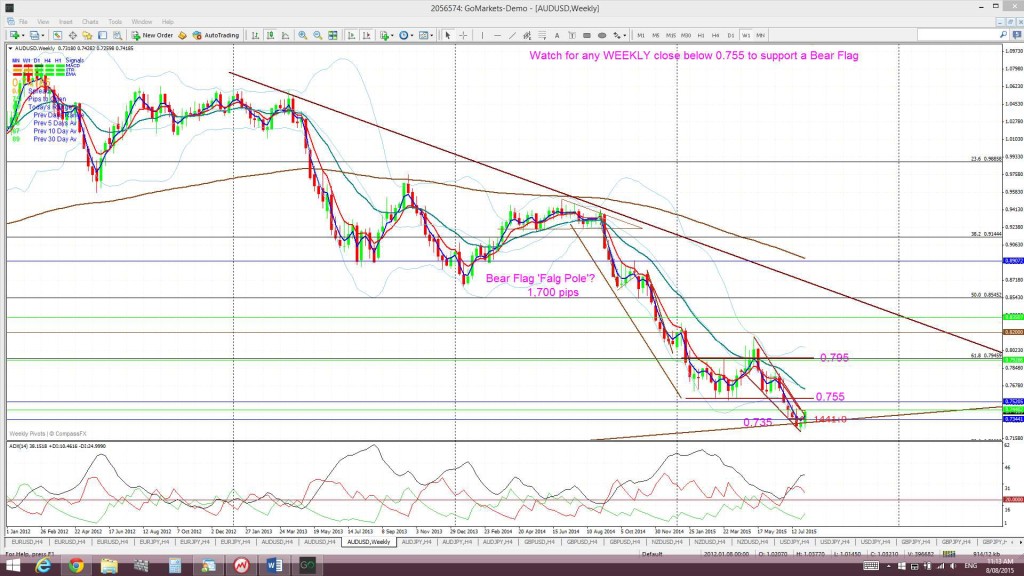Open the Charts menu
Screen dimensions: 1024x576
click(x=90, y=22)
